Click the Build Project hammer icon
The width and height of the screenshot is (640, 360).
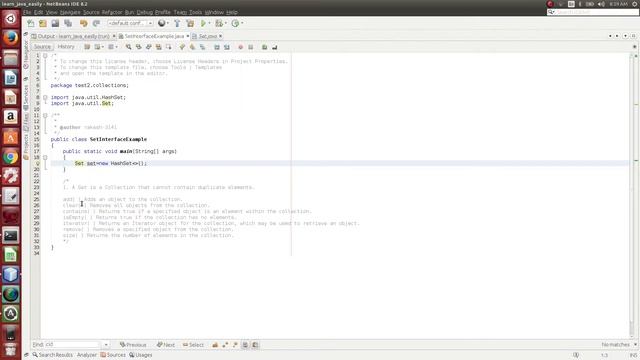pos(177,23)
